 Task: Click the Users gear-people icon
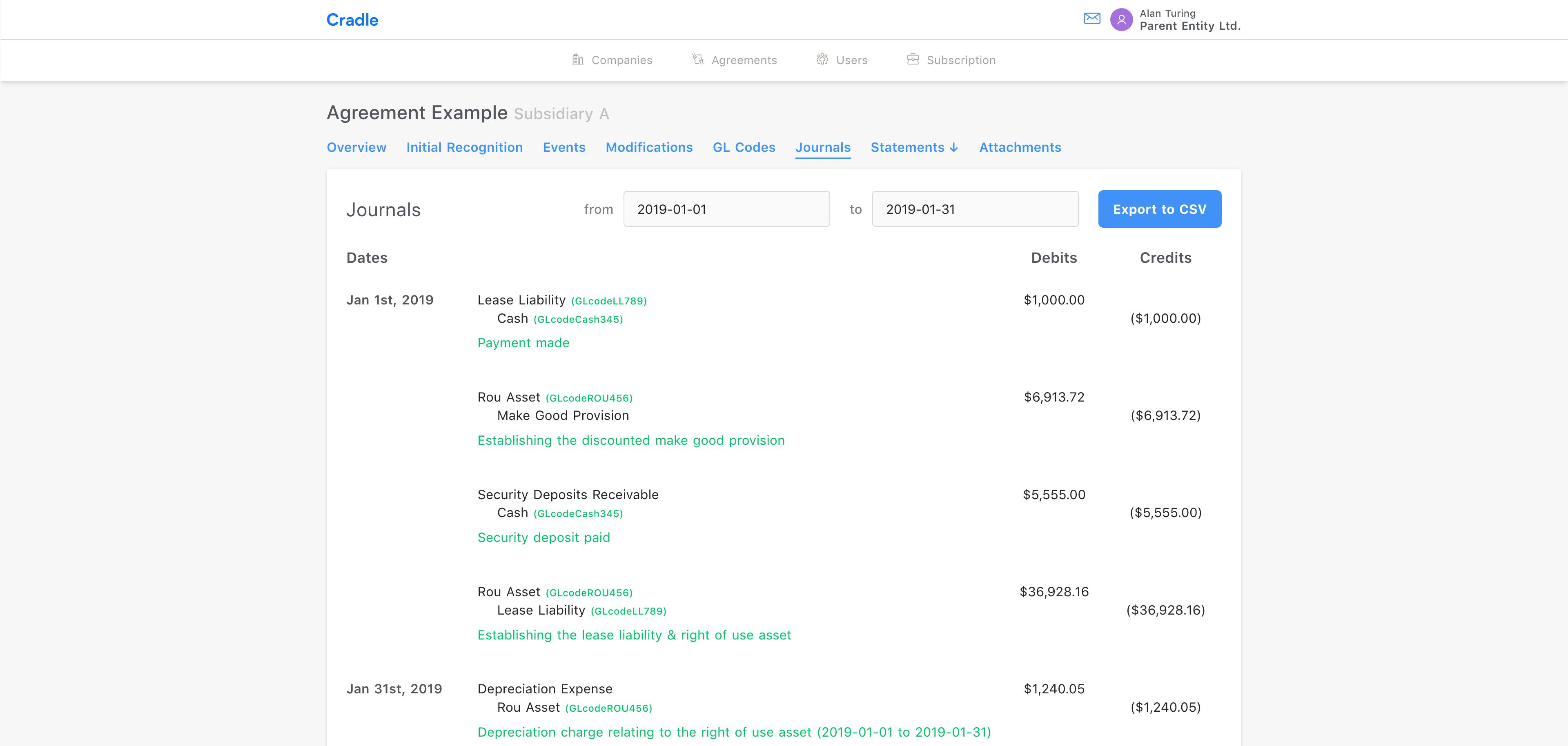click(822, 59)
